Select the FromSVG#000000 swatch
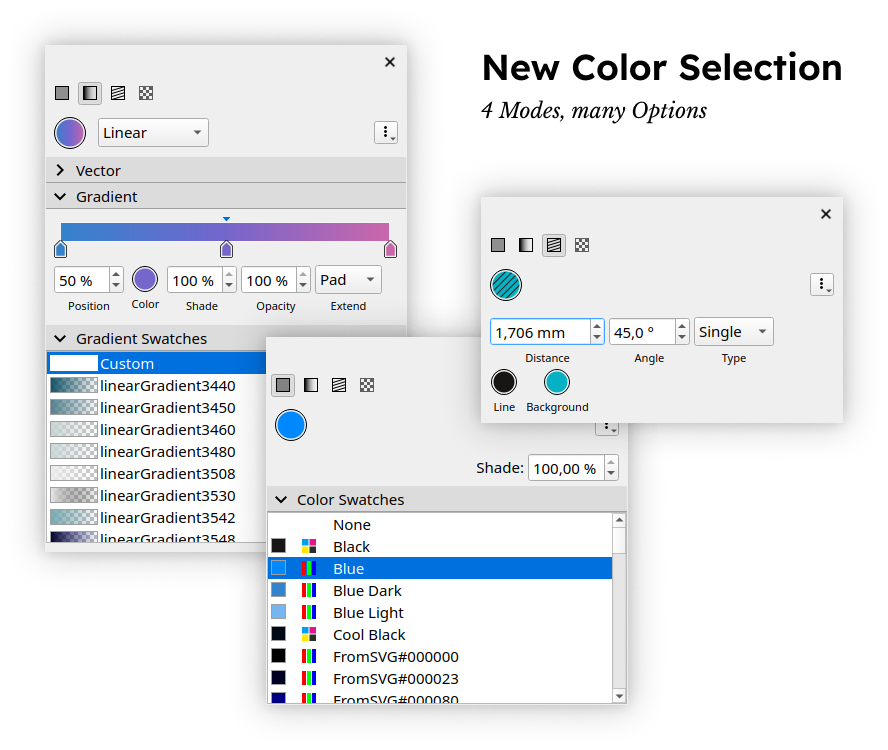Screen dimensions: 888x750 coord(440,657)
